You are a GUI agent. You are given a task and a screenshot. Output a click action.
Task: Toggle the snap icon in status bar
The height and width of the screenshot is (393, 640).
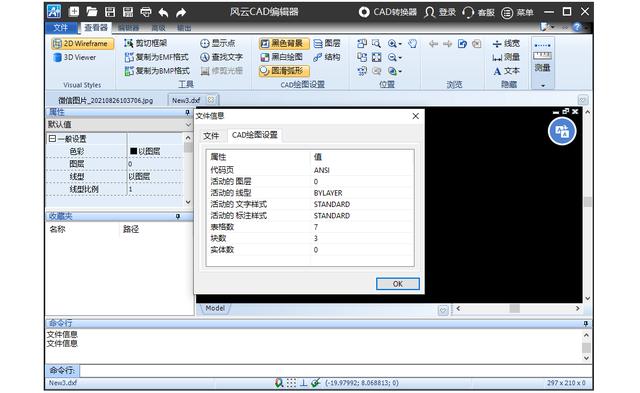tap(279, 383)
